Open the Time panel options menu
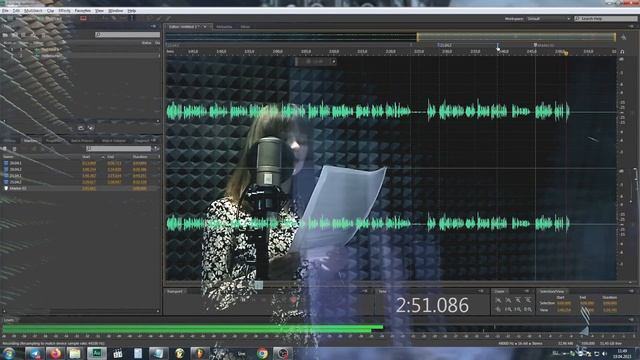Viewport: 640px width, 360px height. click(x=480, y=291)
